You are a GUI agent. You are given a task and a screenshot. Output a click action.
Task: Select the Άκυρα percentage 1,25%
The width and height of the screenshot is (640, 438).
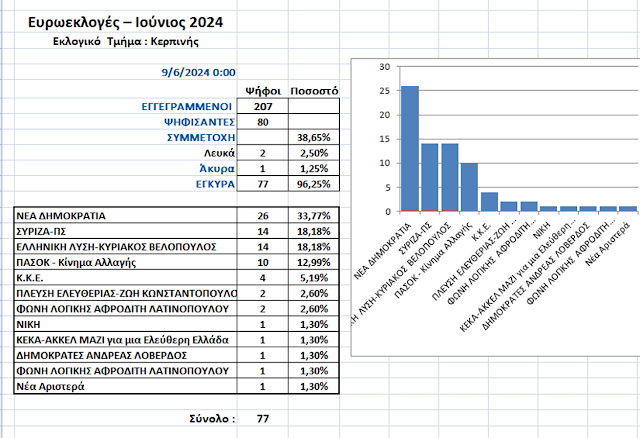click(314, 169)
